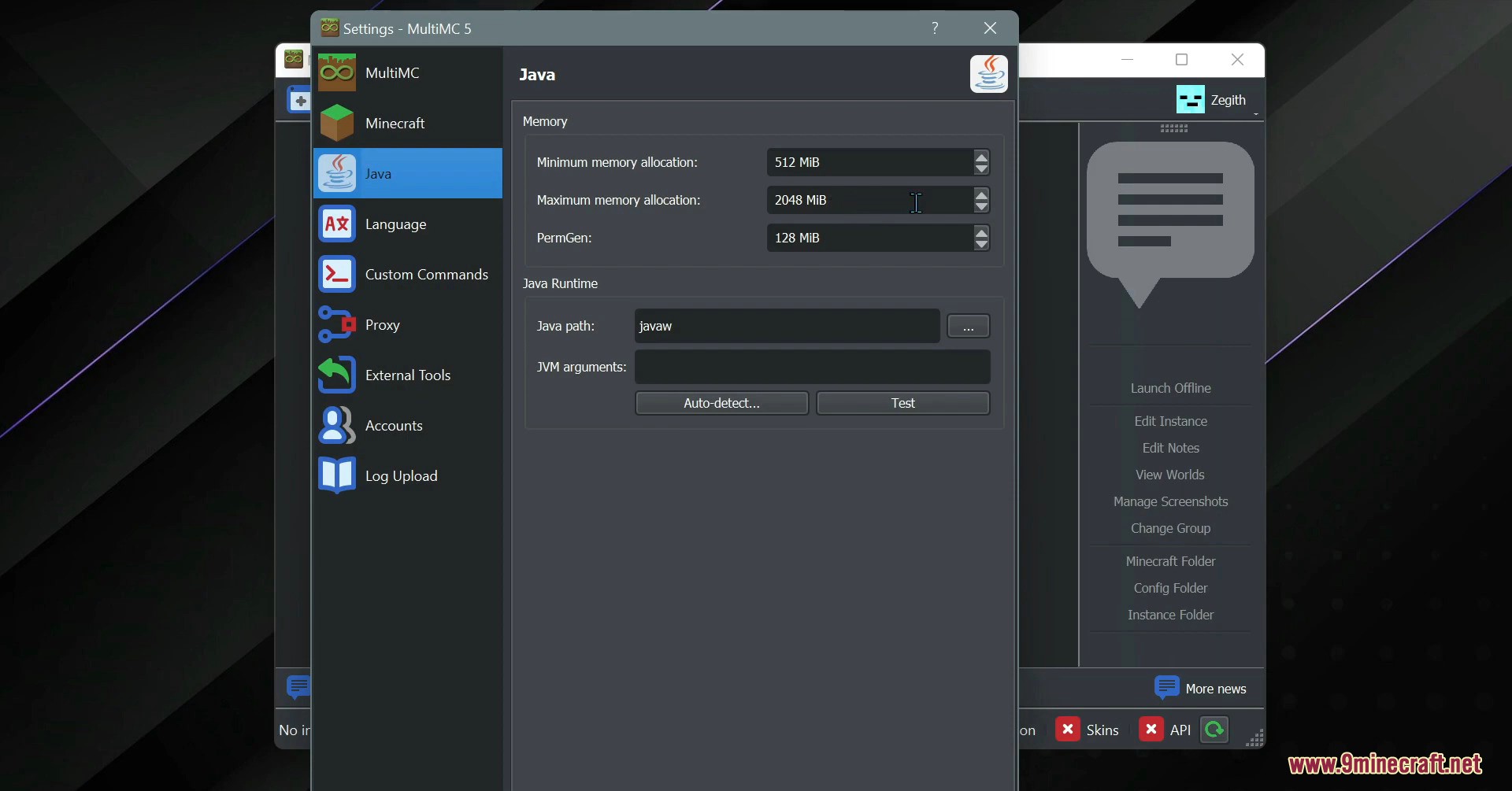Increase PermGen value with up arrow
Screen dimensions: 1512x791
[x=981, y=232]
